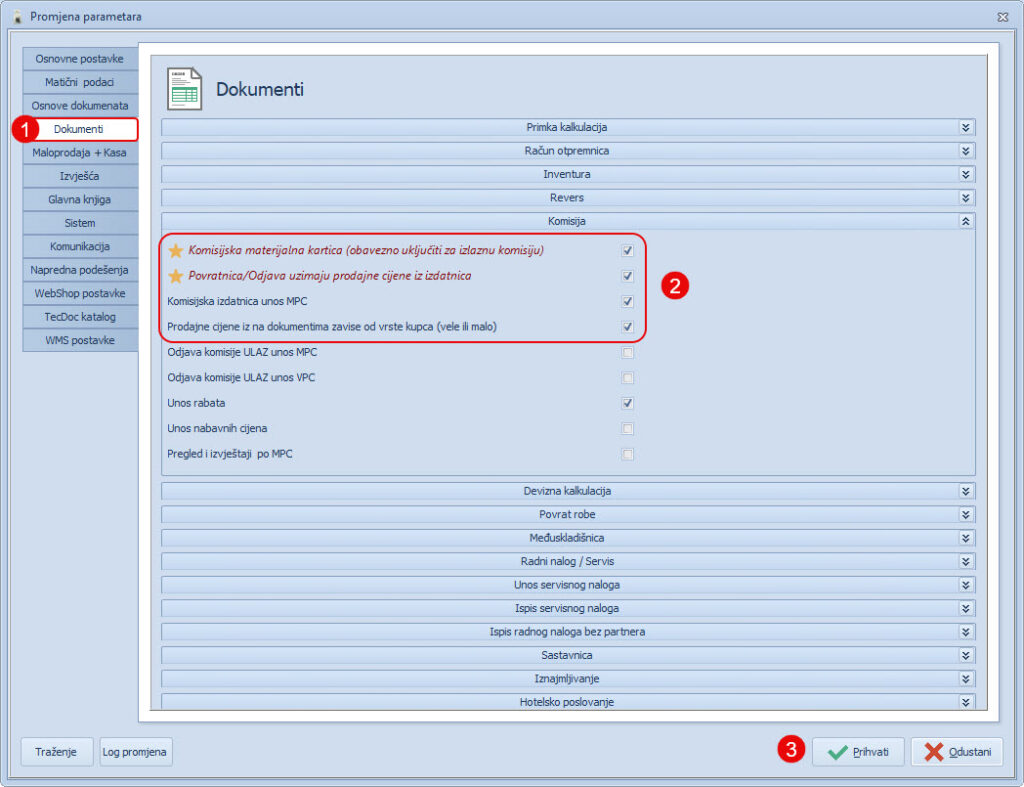Click the star icon beside Povratnica/Odjava option

click(x=176, y=276)
